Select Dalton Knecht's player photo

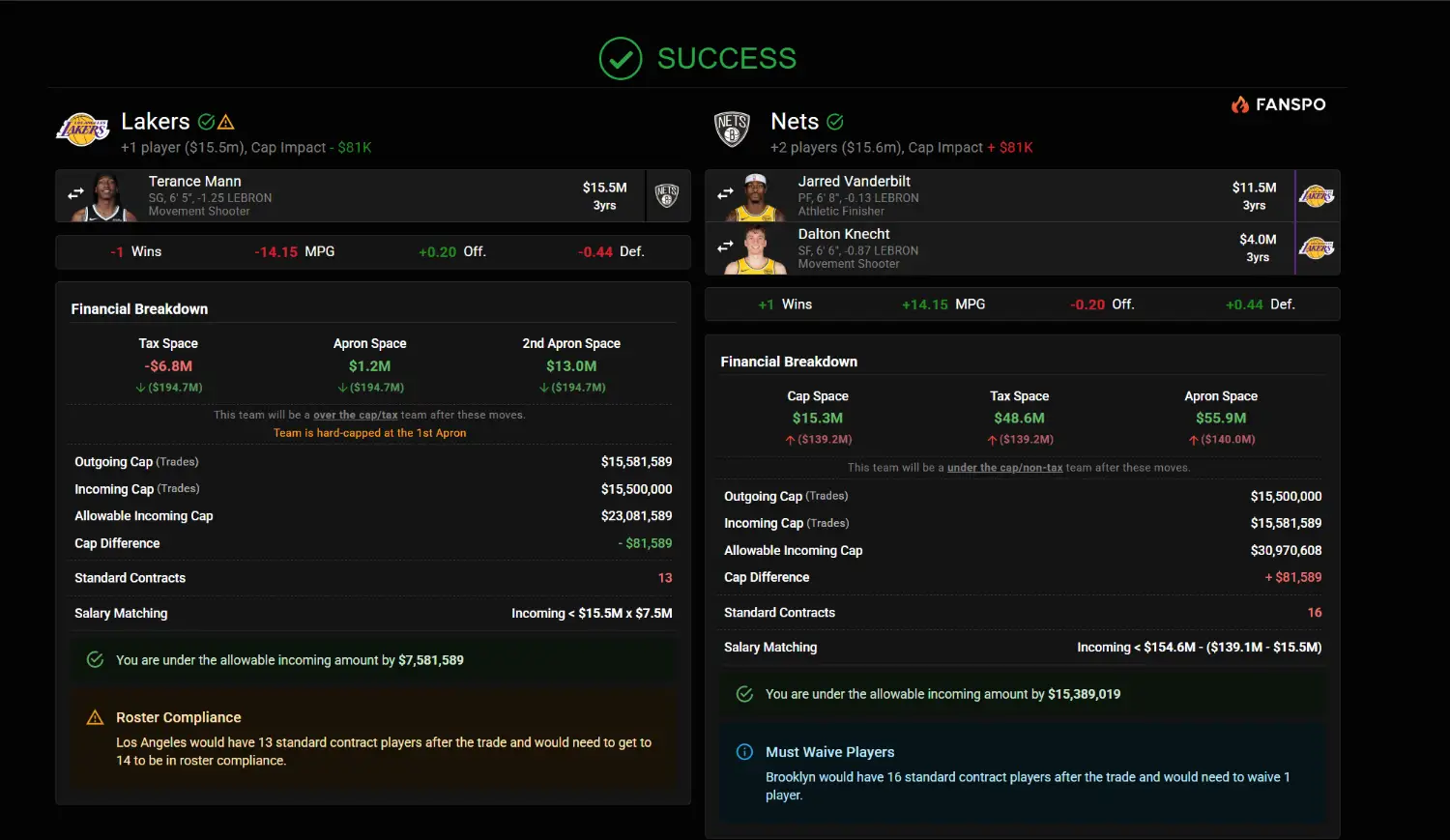point(756,250)
